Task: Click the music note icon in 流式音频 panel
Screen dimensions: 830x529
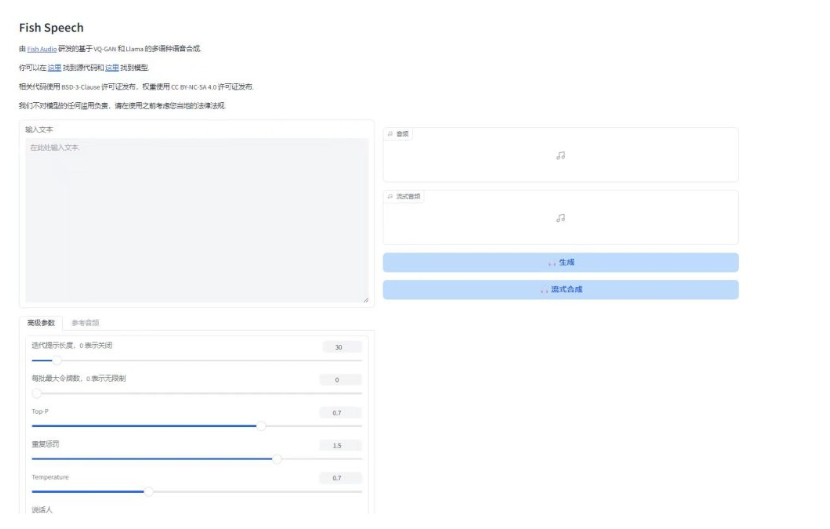Action: point(560,218)
